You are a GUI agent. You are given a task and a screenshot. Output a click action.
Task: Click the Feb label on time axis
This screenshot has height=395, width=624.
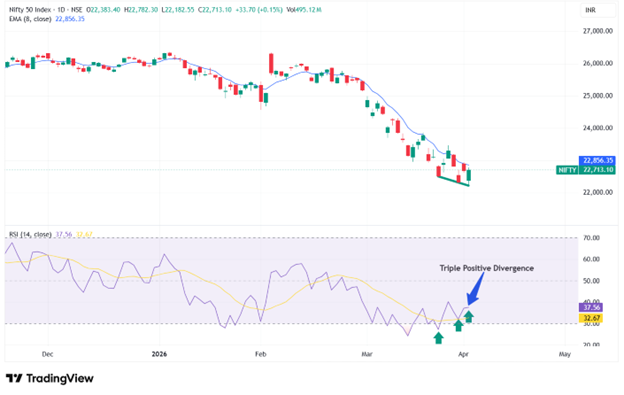[260, 354]
